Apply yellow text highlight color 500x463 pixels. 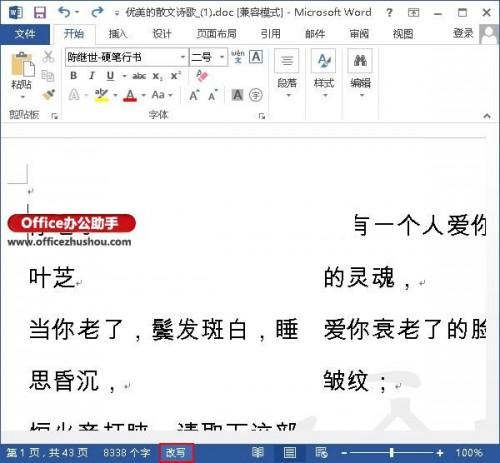pos(101,95)
